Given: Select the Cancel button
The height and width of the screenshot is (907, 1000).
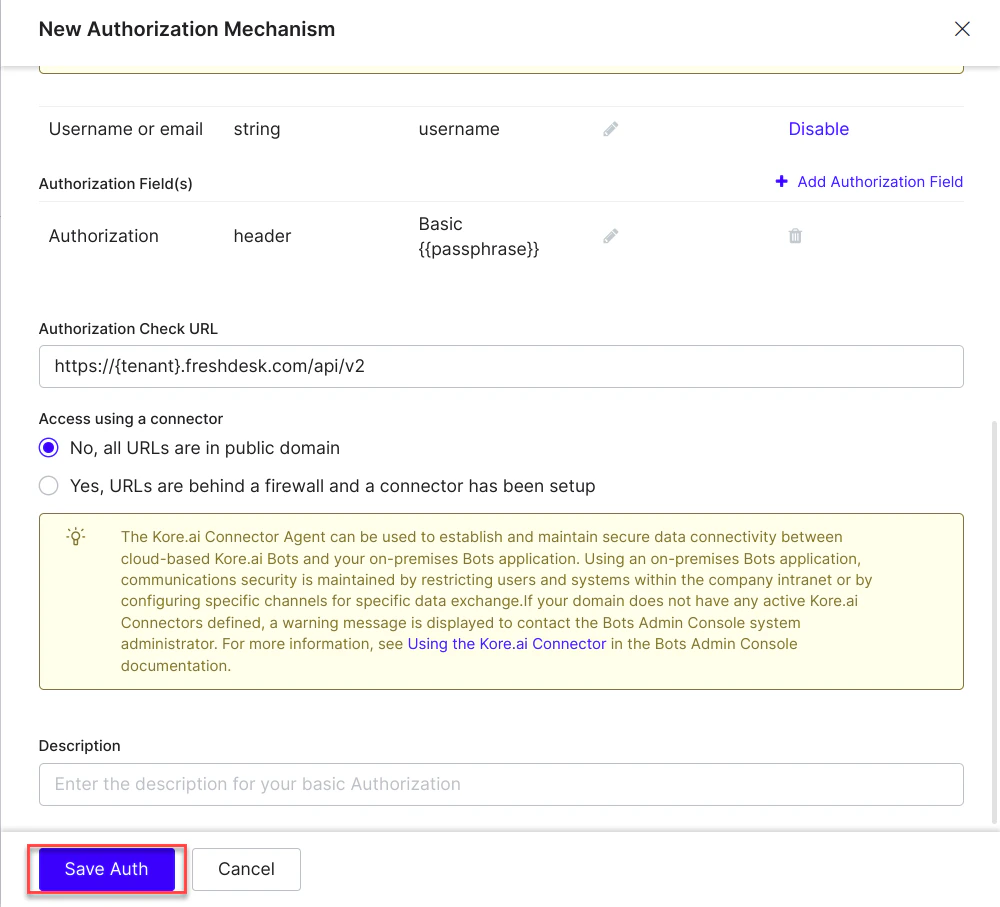Looking at the screenshot, I should coord(246,869).
